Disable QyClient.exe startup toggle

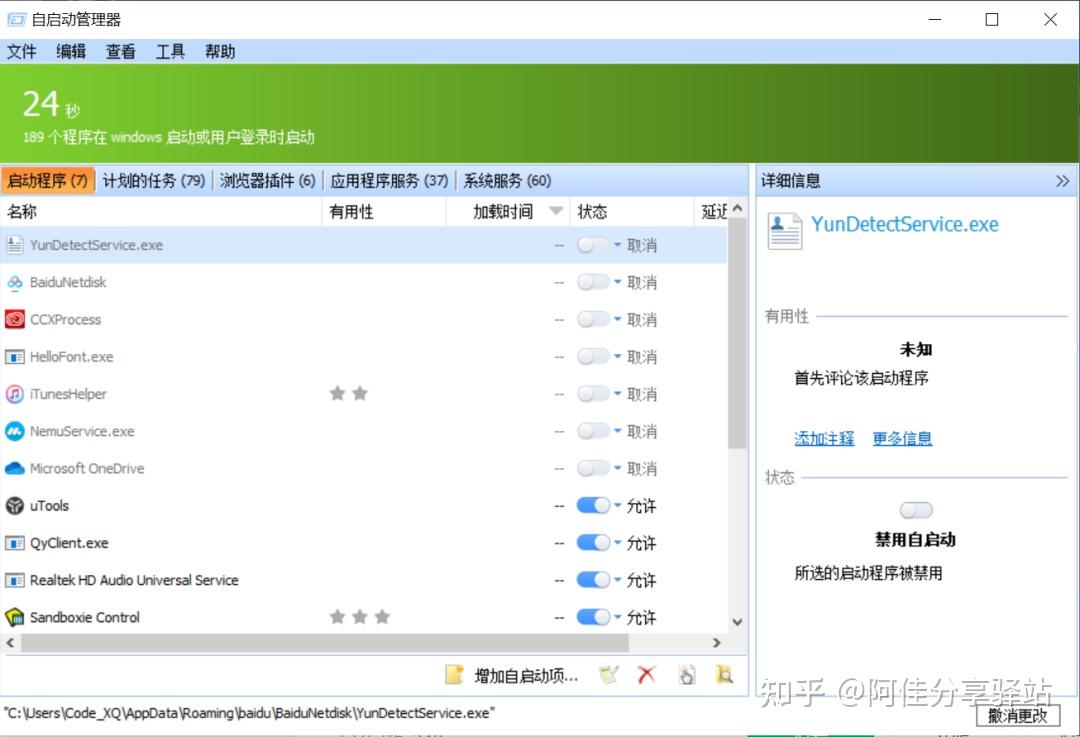tap(593, 543)
